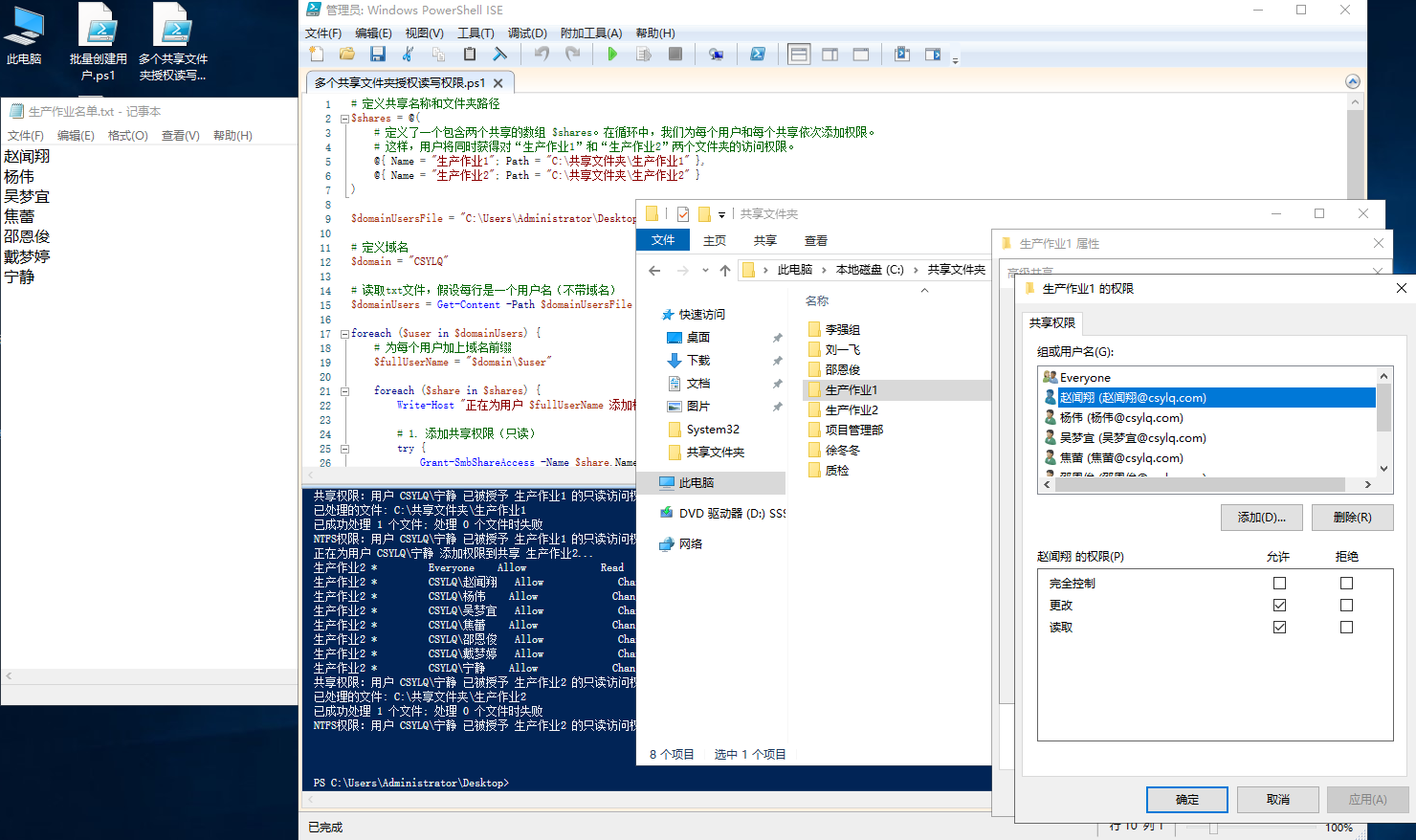Screen dimensions: 1416x840
Task: Switch to the 共享 ribbon tab in Explorer
Action: pyautogui.click(x=764, y=240)
